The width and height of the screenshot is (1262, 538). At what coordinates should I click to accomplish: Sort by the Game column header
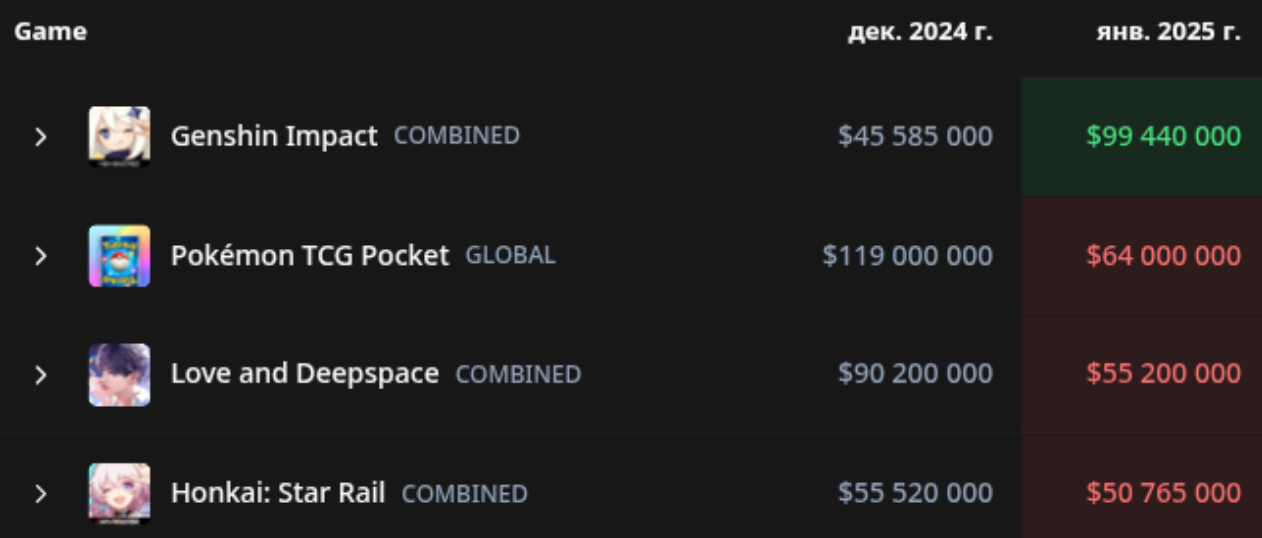[x=50, y=32]
